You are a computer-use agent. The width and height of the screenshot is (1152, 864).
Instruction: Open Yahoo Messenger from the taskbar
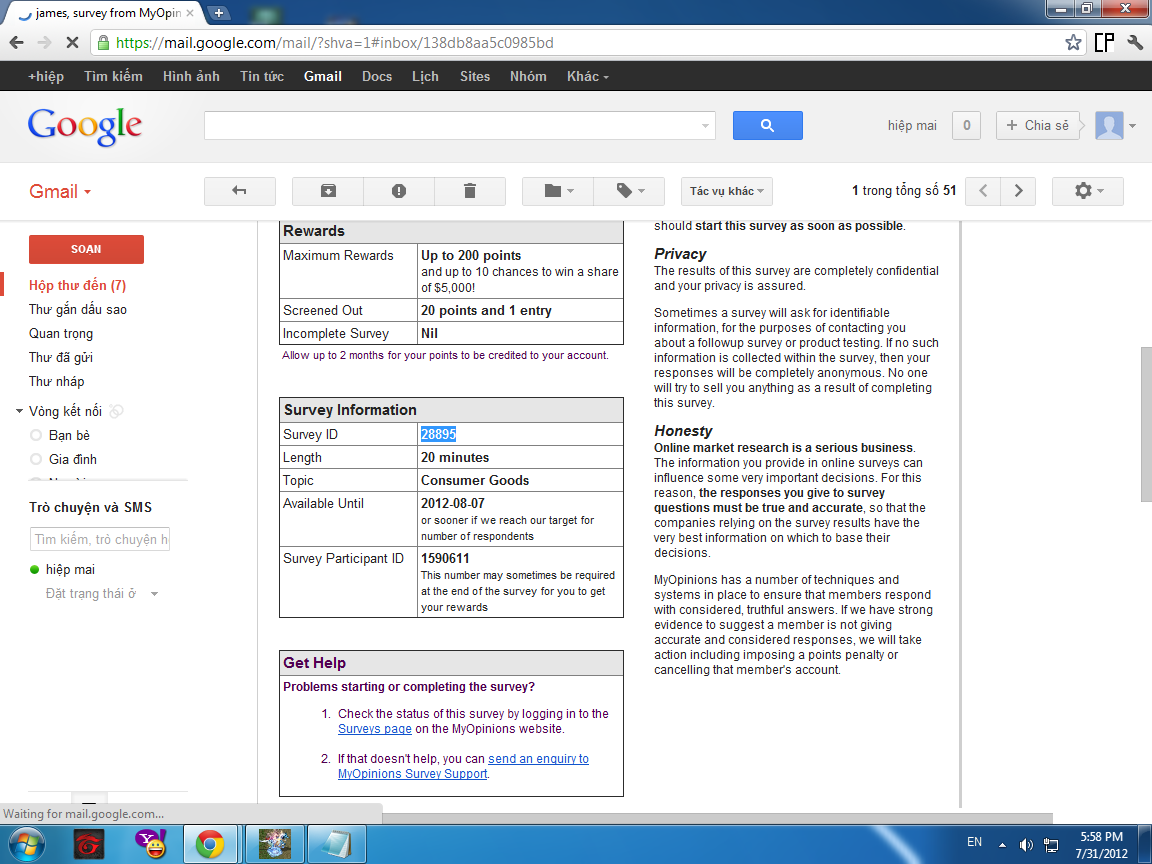pyautogui.click(x=151, y=844)
